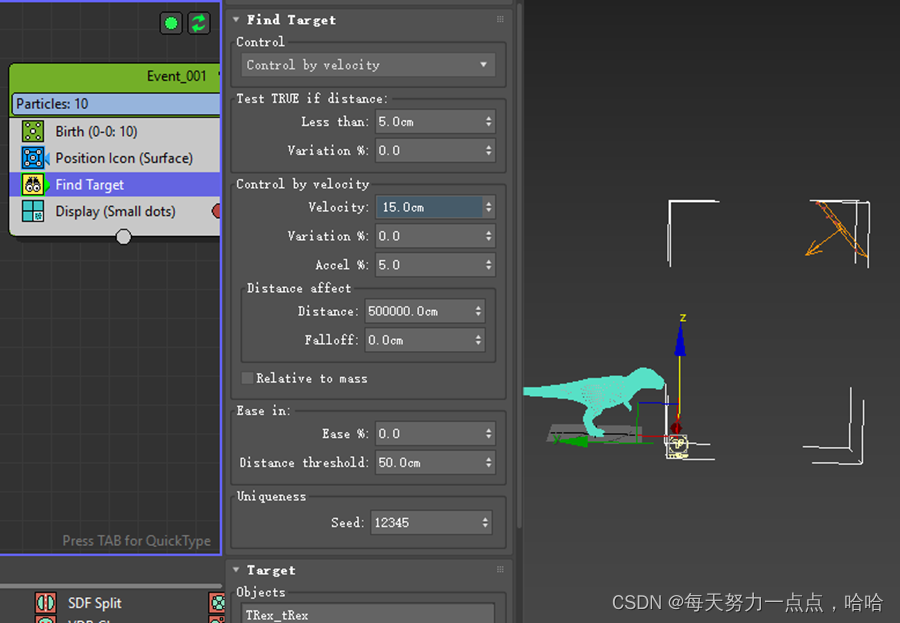Screen dimensions: 900x623
Task: Click the Seed spinner arrows
Action: 485,523
